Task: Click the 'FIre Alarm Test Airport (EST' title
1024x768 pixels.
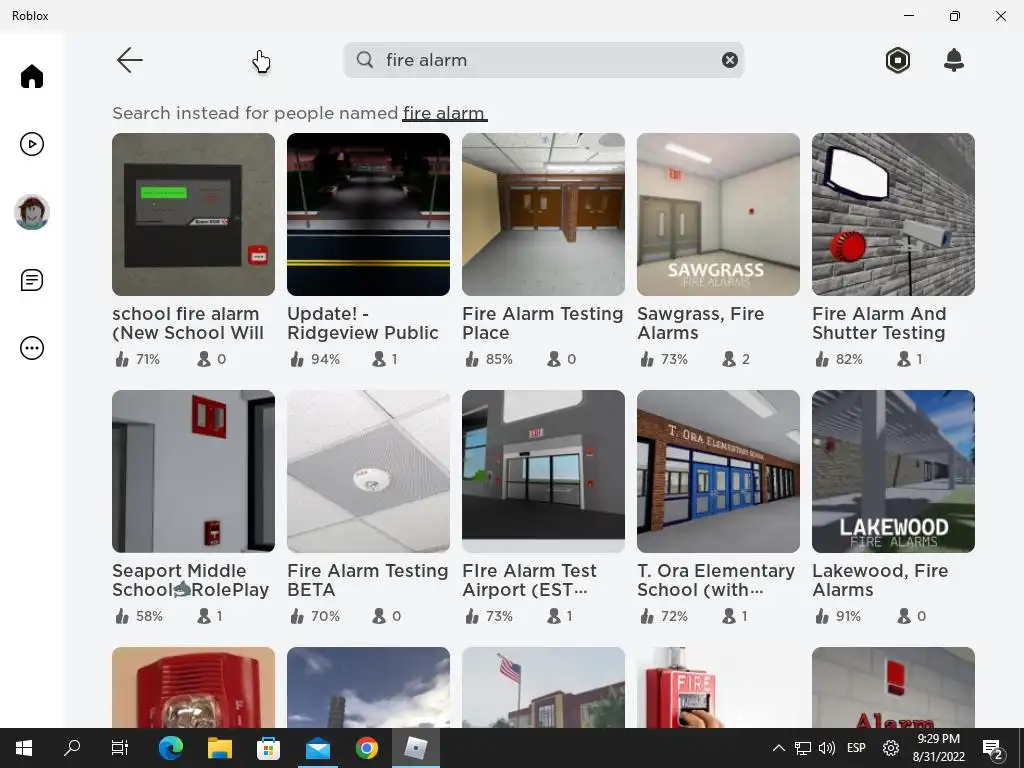Action: point(530,580)
